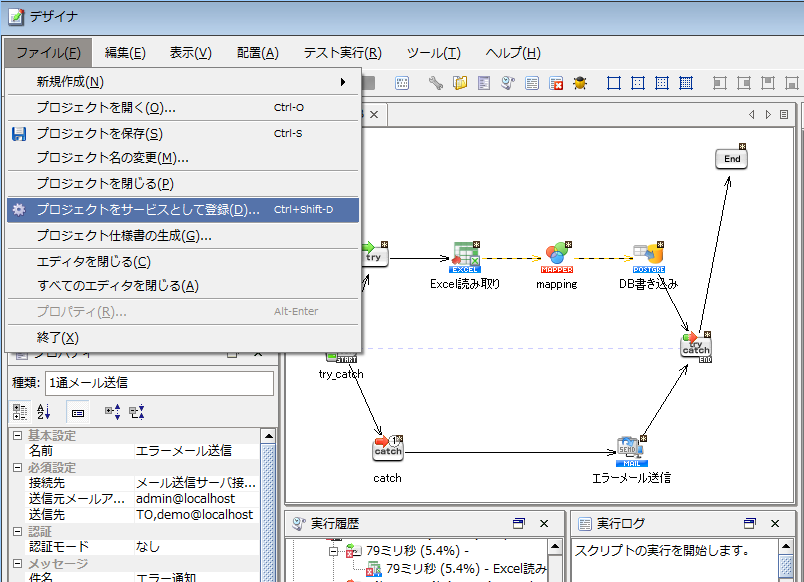The height and width of the screenshot is (582, 804).
Task: Click the 種類 text field
Action: (159, 383)
